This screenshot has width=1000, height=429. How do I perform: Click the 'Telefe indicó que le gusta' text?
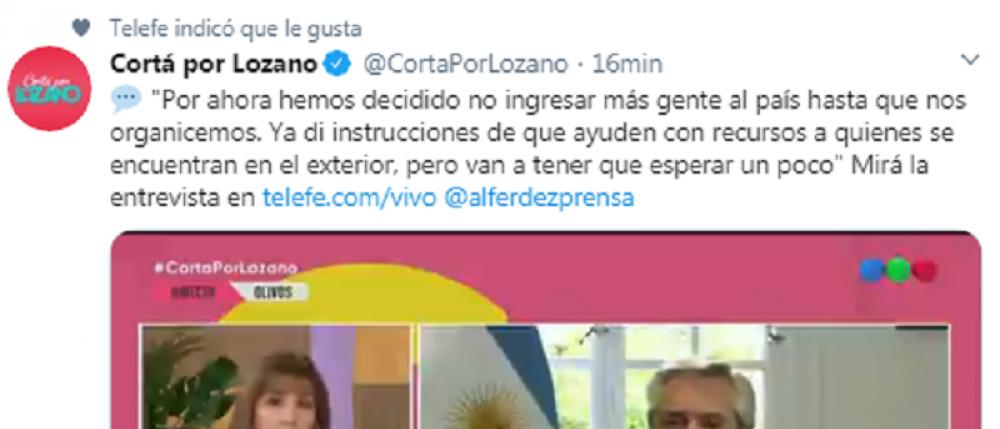click(235, 28)
